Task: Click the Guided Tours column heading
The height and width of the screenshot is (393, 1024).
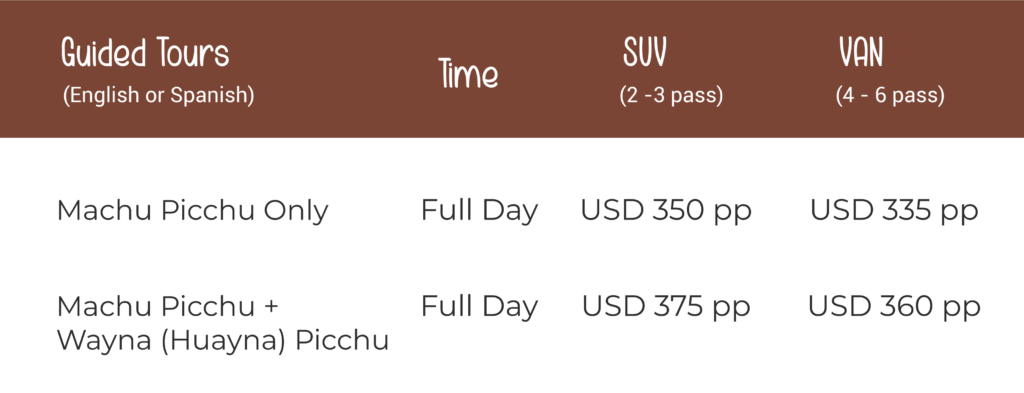Action: (x=145, y=52)
